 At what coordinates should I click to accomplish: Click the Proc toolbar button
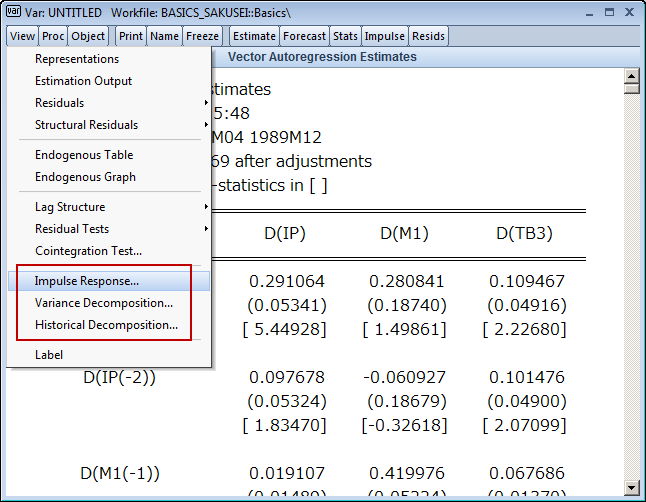tap(53, 36)
